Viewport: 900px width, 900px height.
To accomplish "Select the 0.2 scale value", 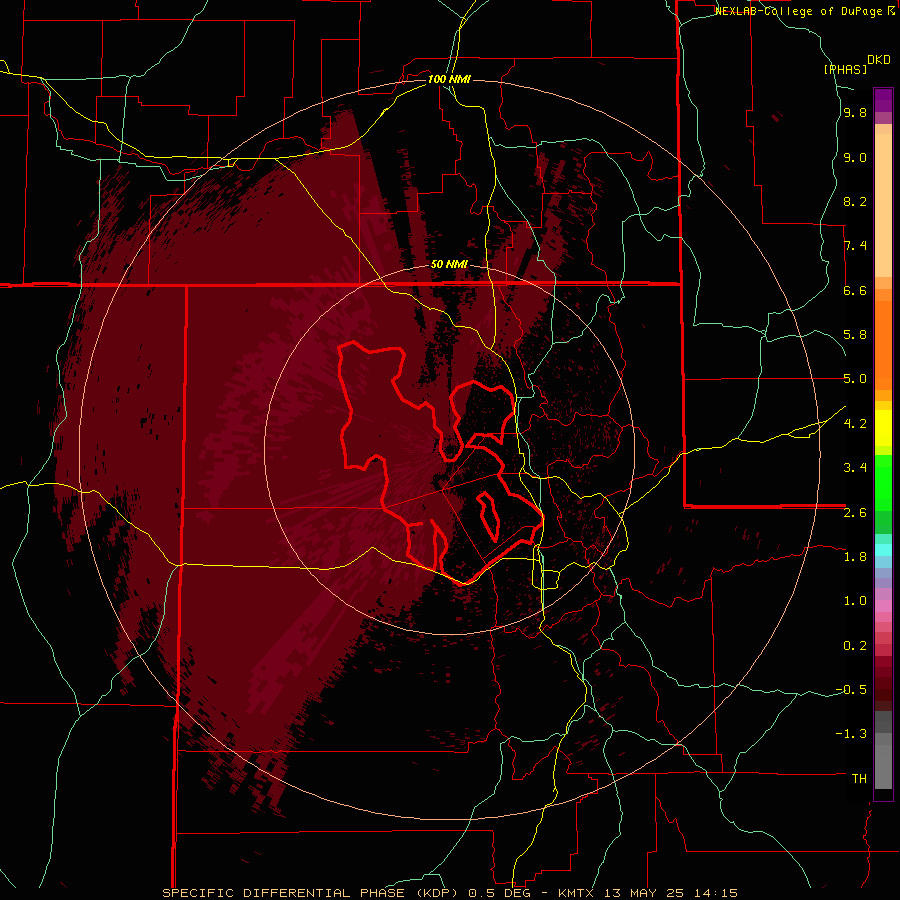I will coord(855,646).
